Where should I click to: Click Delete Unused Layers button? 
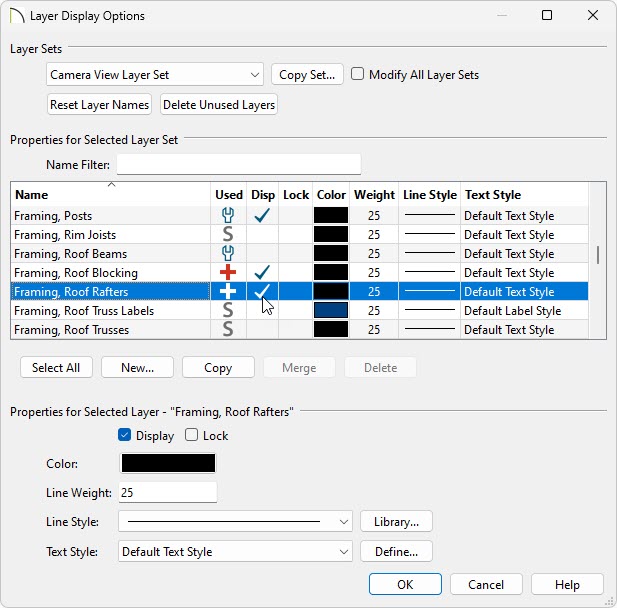tap(219, 105)
